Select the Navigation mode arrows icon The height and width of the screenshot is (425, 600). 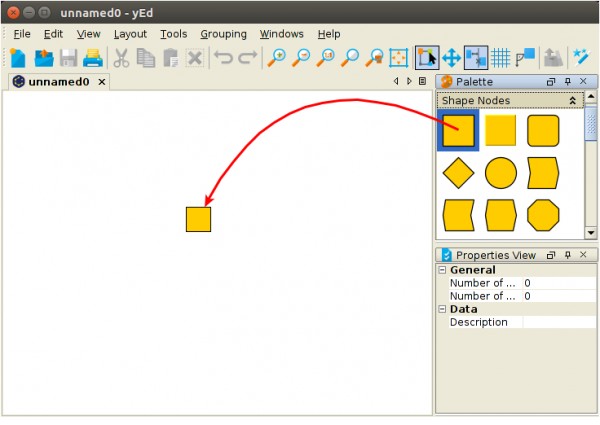(x=451, y=58)
